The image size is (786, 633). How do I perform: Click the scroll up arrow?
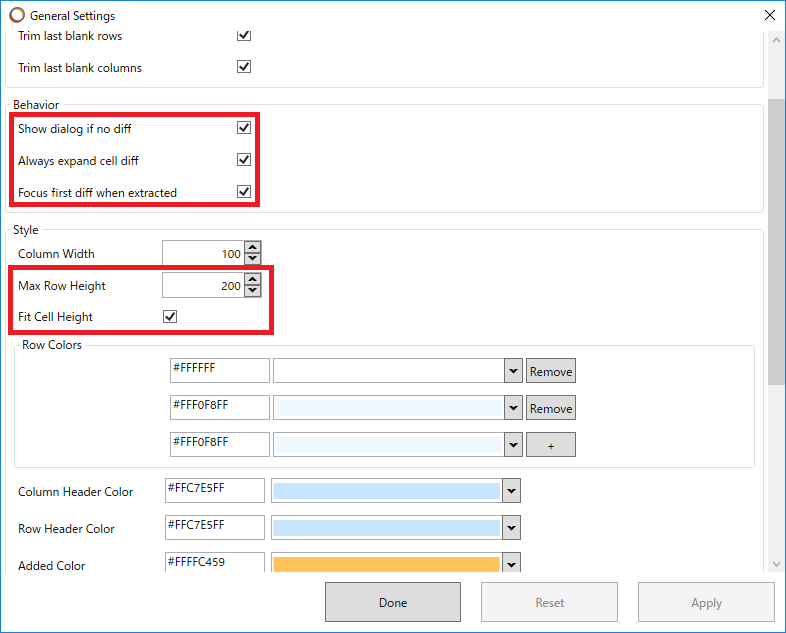coord(776,40)
